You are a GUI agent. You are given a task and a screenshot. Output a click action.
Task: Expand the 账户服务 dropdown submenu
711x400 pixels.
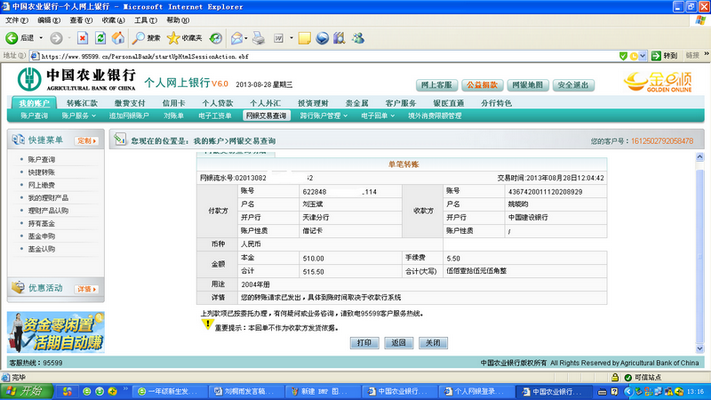(x=76, y=116)
